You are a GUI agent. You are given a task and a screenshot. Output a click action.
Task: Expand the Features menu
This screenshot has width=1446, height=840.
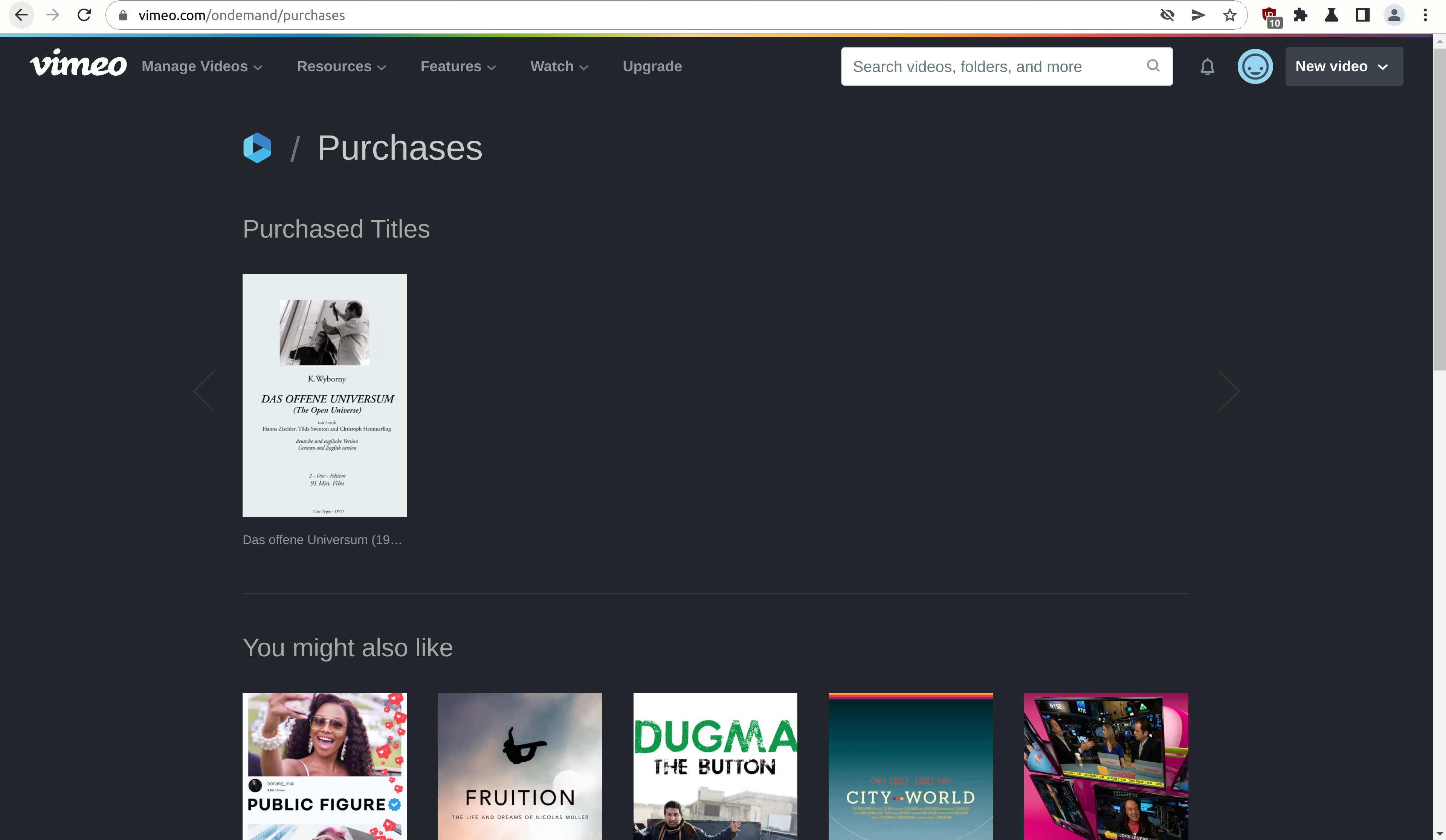(x=458, y=67)
